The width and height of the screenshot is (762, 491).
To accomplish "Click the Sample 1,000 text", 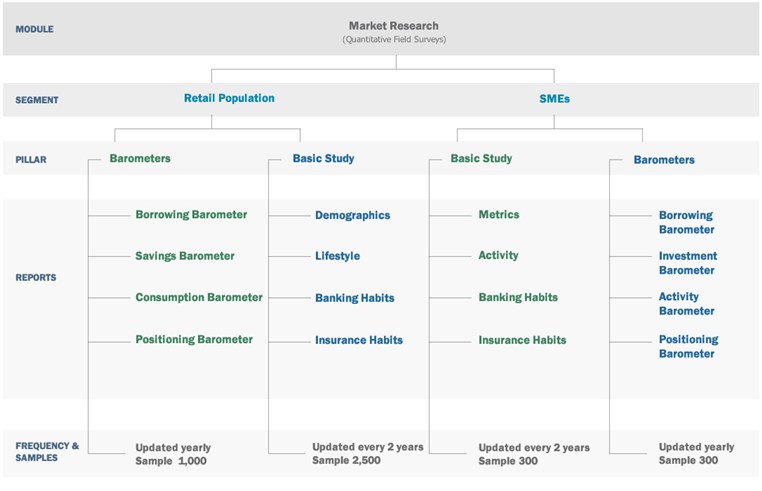I will [x=173, y=461].
